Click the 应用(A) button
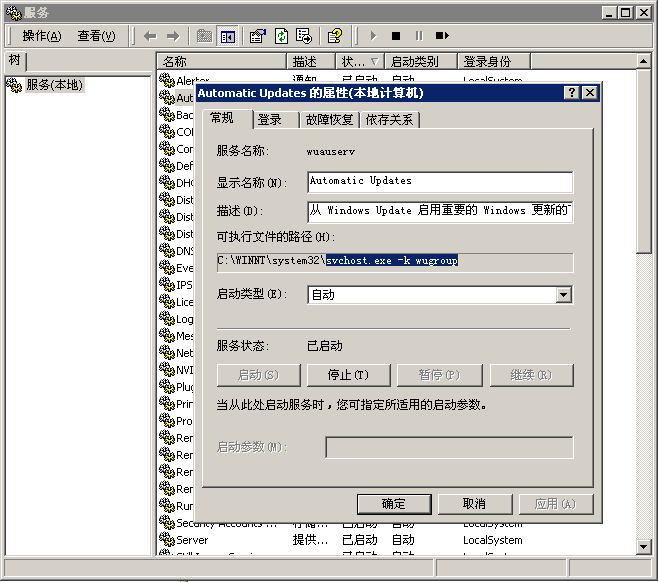The image size is (659, 582). point(556,504)
